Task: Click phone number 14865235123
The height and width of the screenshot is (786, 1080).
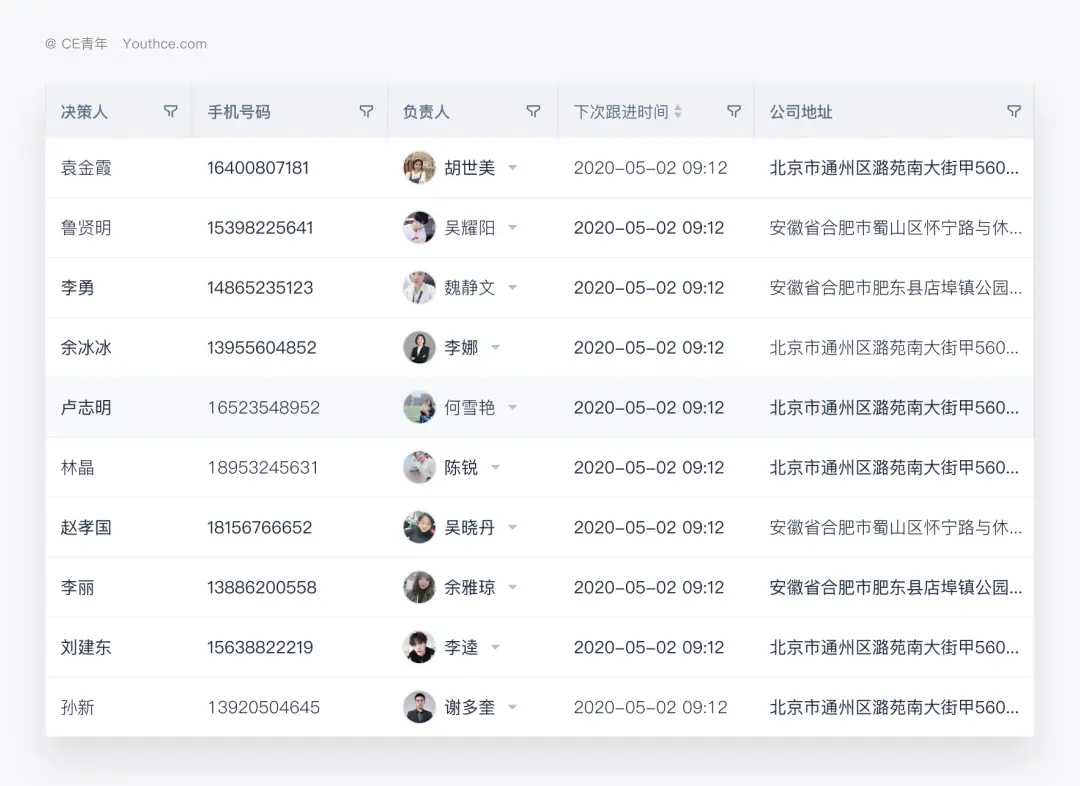Action: [260, 287]
